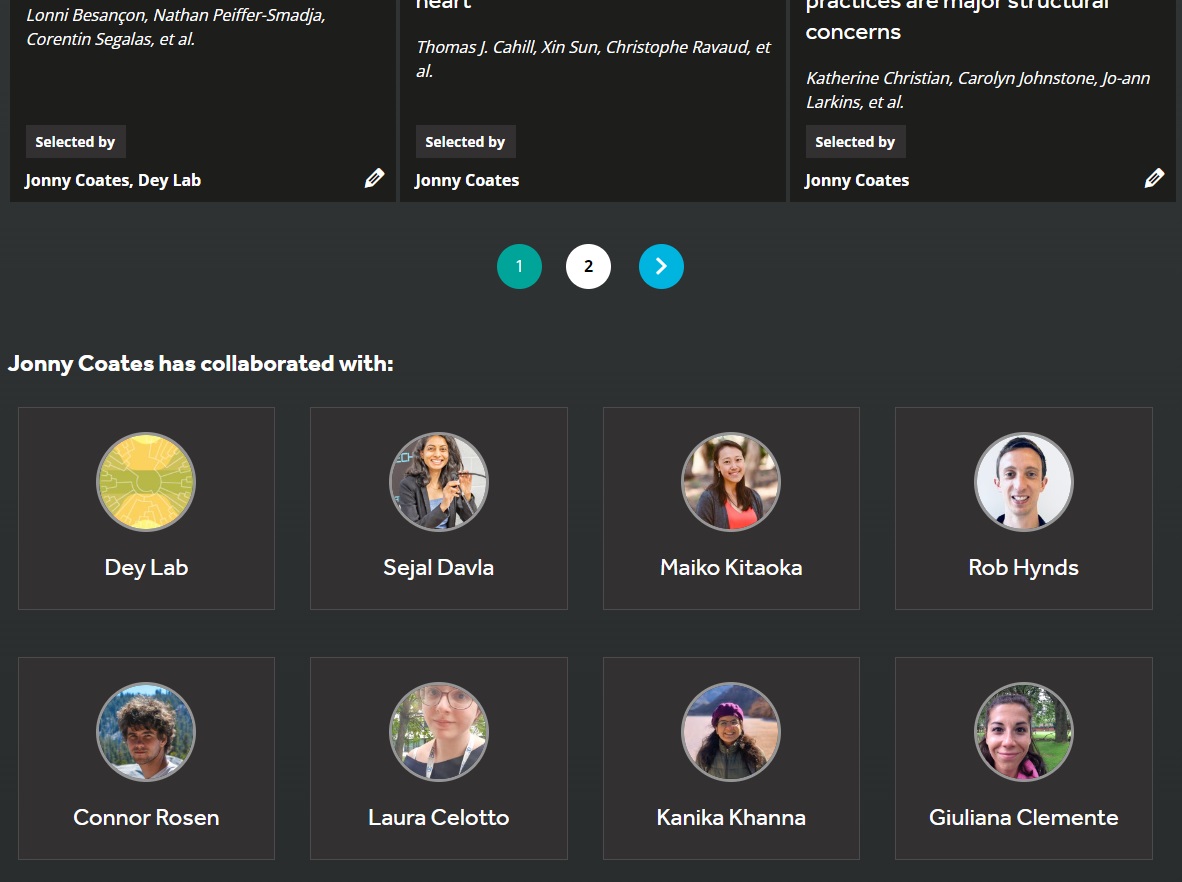The width and height of the screenshot is (1182, 882).
Task: Open the Dey Lab name link
Action: 146,568
